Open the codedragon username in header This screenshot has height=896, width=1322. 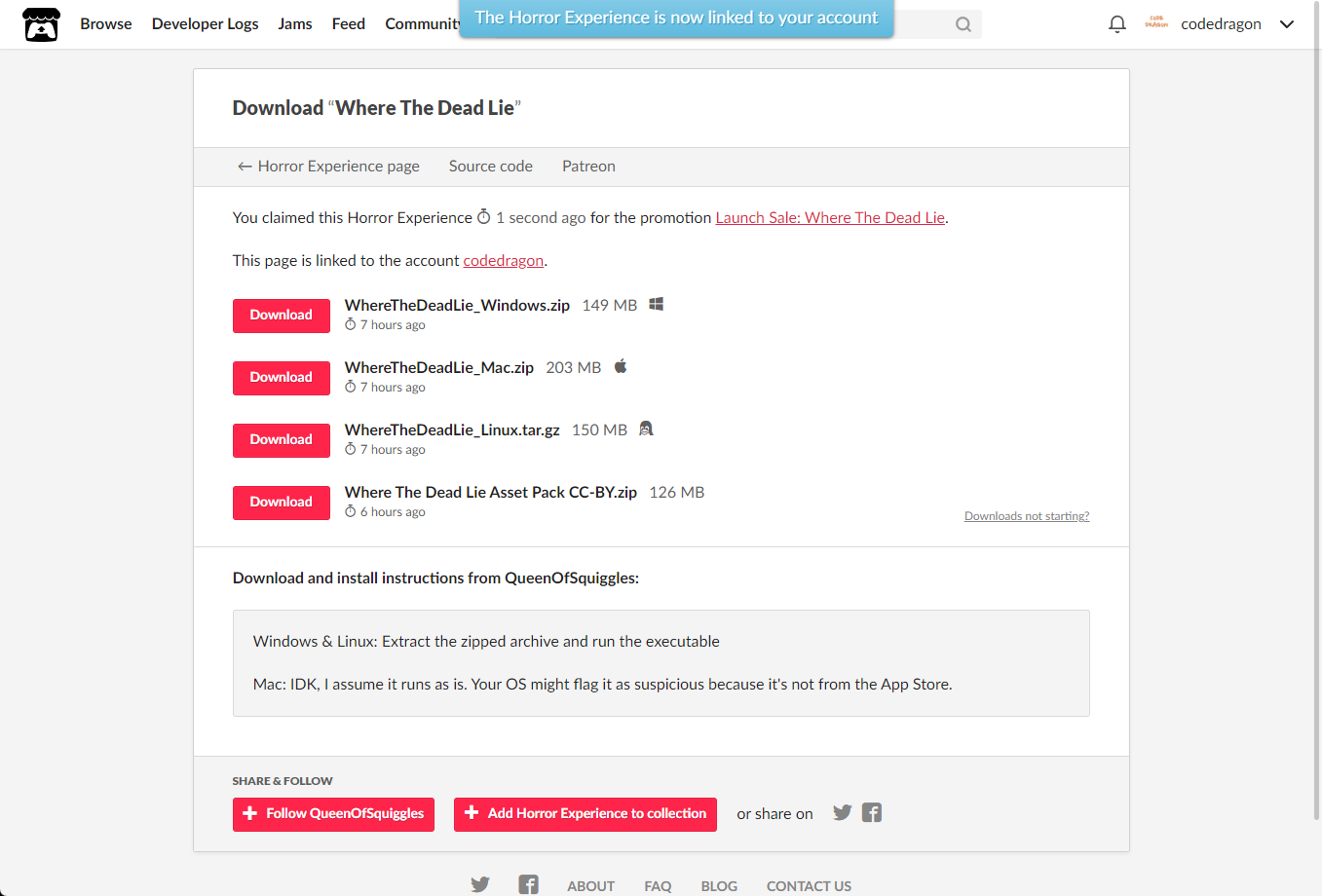tap(1221, 24)
